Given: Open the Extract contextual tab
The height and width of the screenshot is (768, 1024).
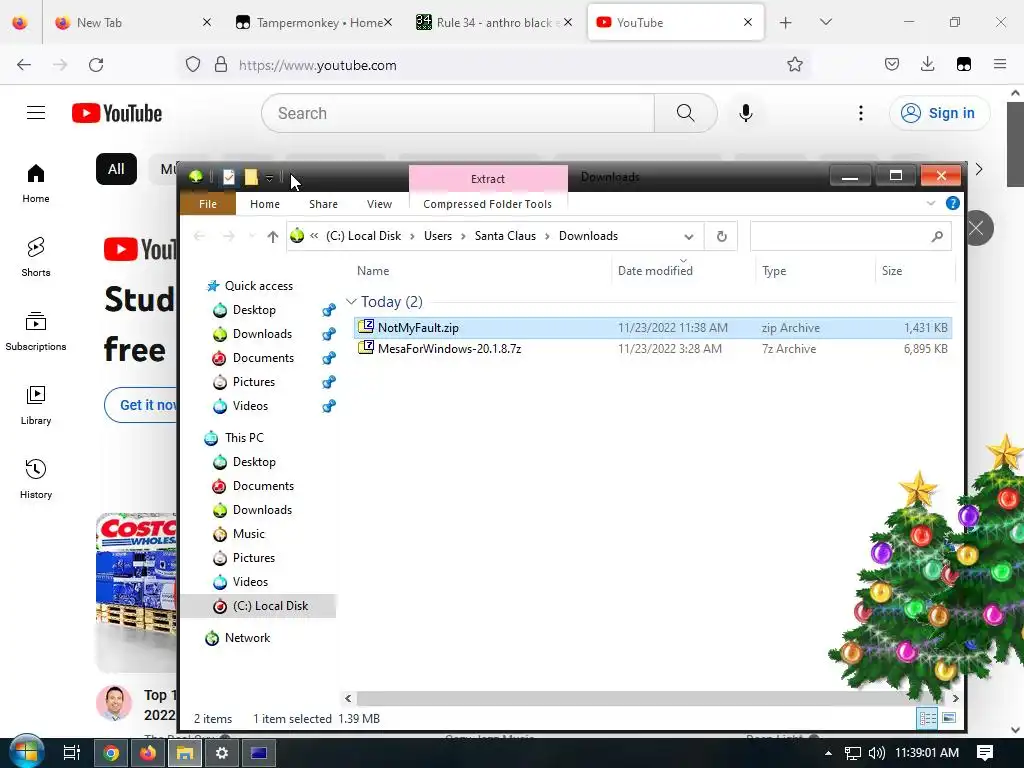Looking at the screenshot, I should 488,178.
